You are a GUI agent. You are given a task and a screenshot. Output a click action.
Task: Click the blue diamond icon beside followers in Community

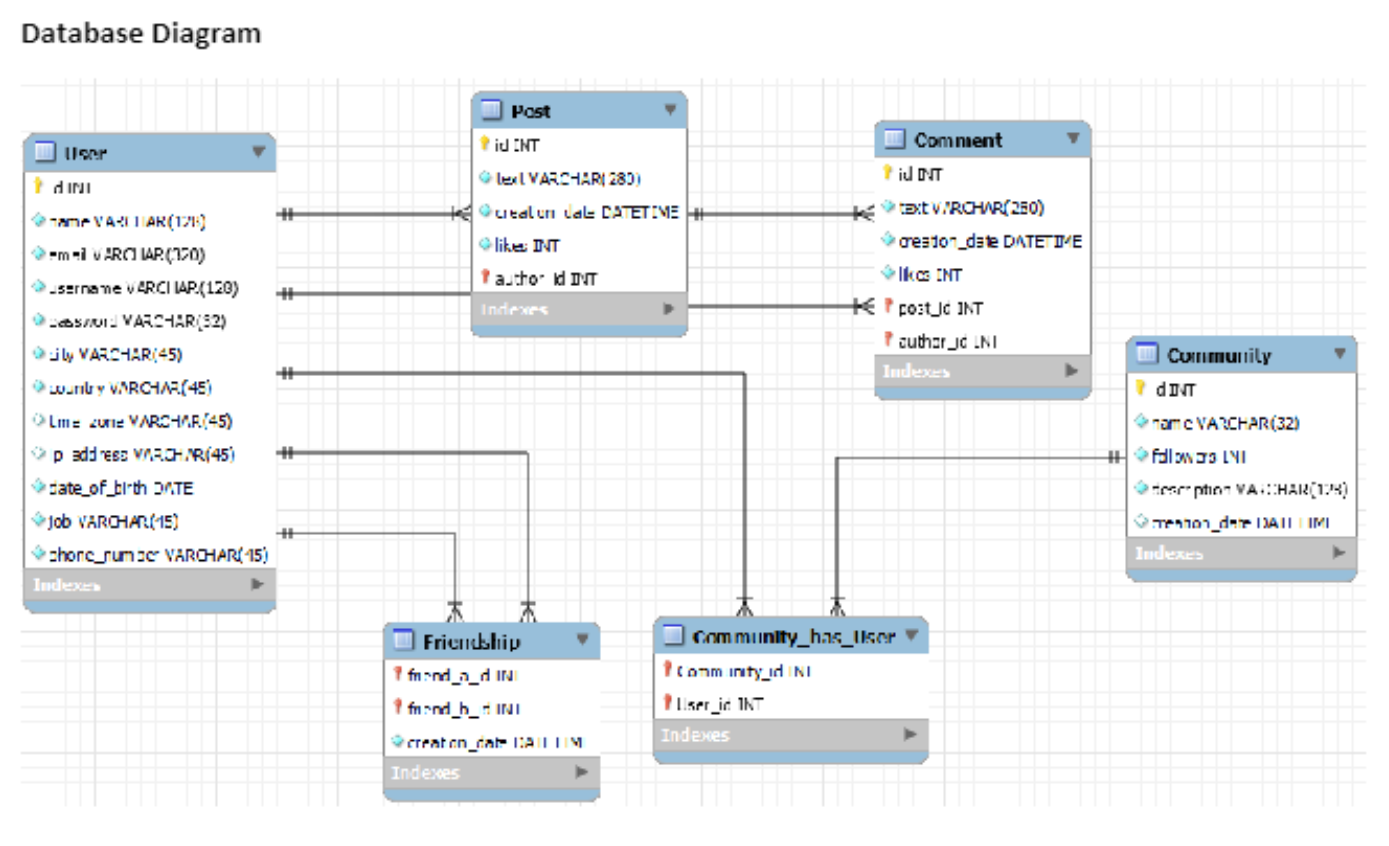(1139, 455)
